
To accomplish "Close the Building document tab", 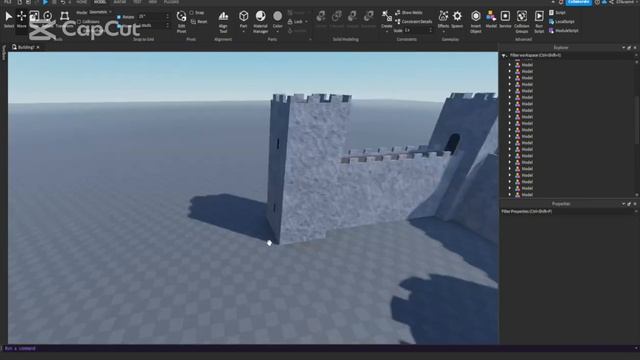I will 38,47.
